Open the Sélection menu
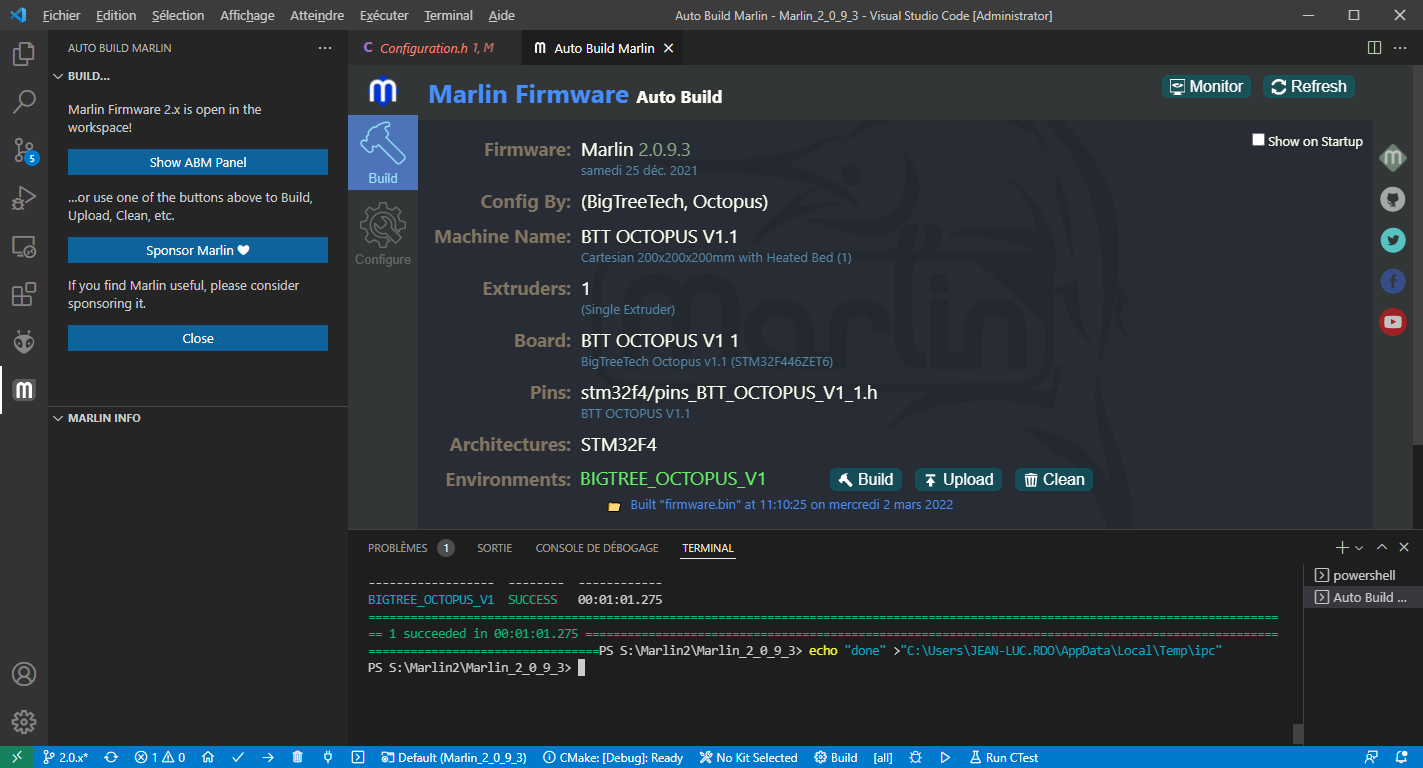The image size is (1423, 768). click(178, 16)
